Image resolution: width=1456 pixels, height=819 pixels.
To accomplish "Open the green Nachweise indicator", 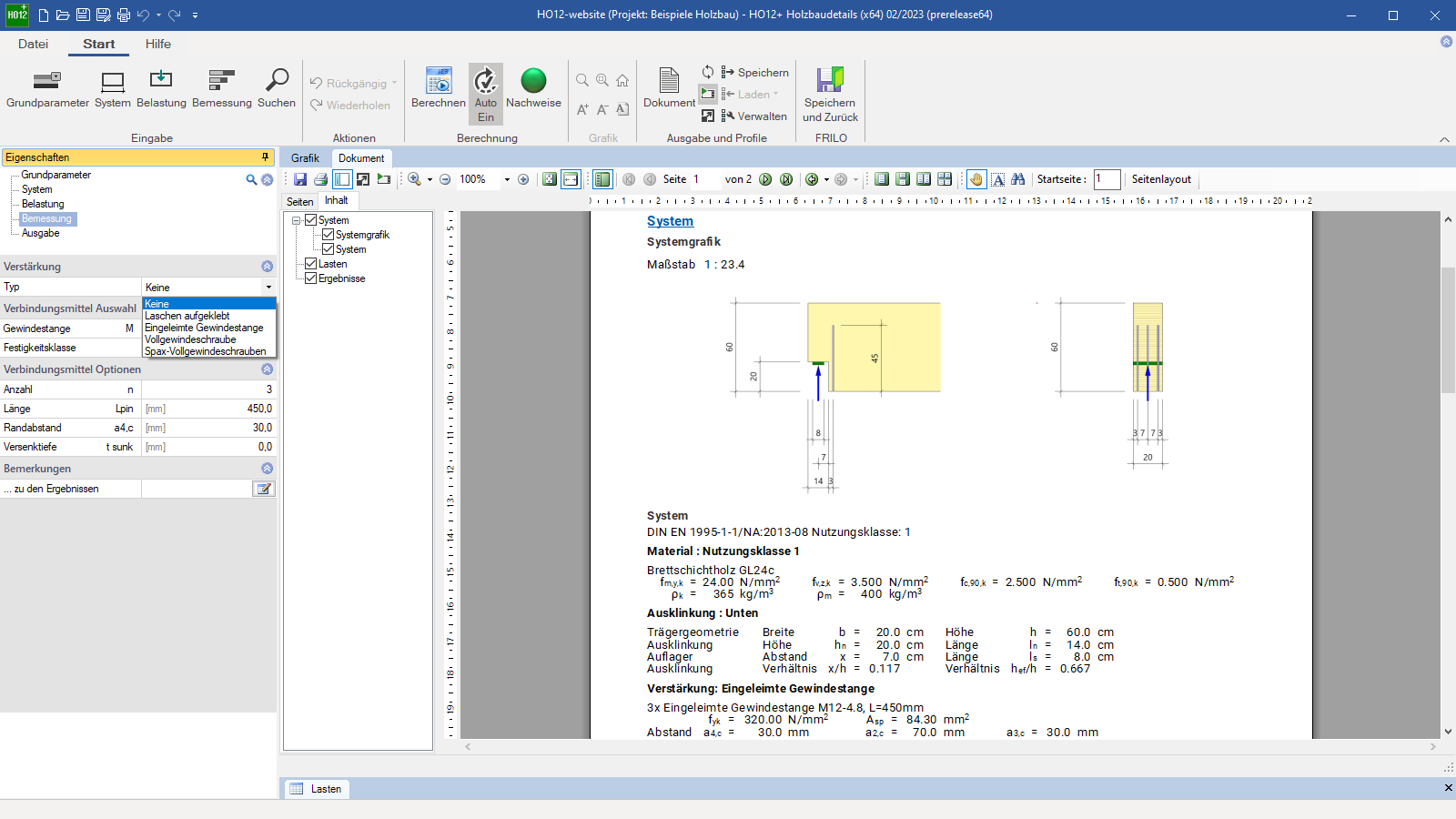I will pyautogui.click(x=533, y=89).
